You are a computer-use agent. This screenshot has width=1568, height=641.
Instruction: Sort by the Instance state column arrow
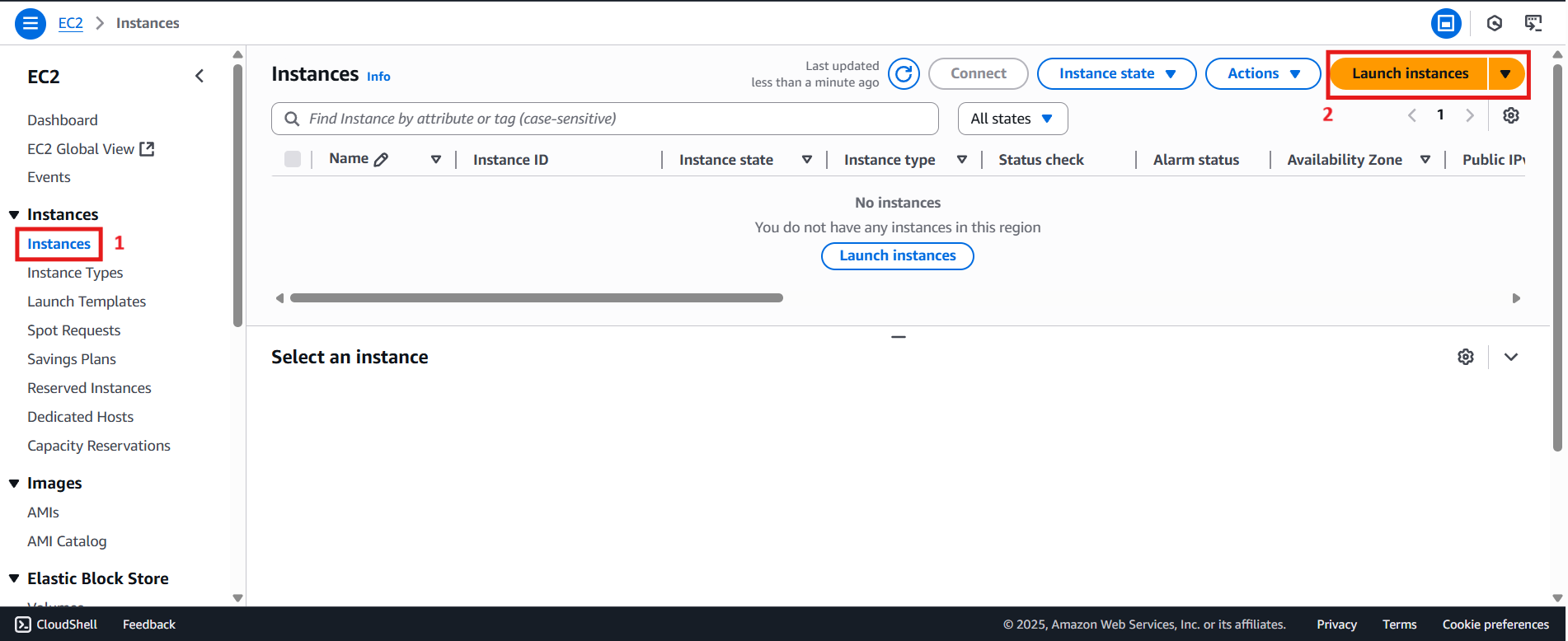(x=807, y=160)
